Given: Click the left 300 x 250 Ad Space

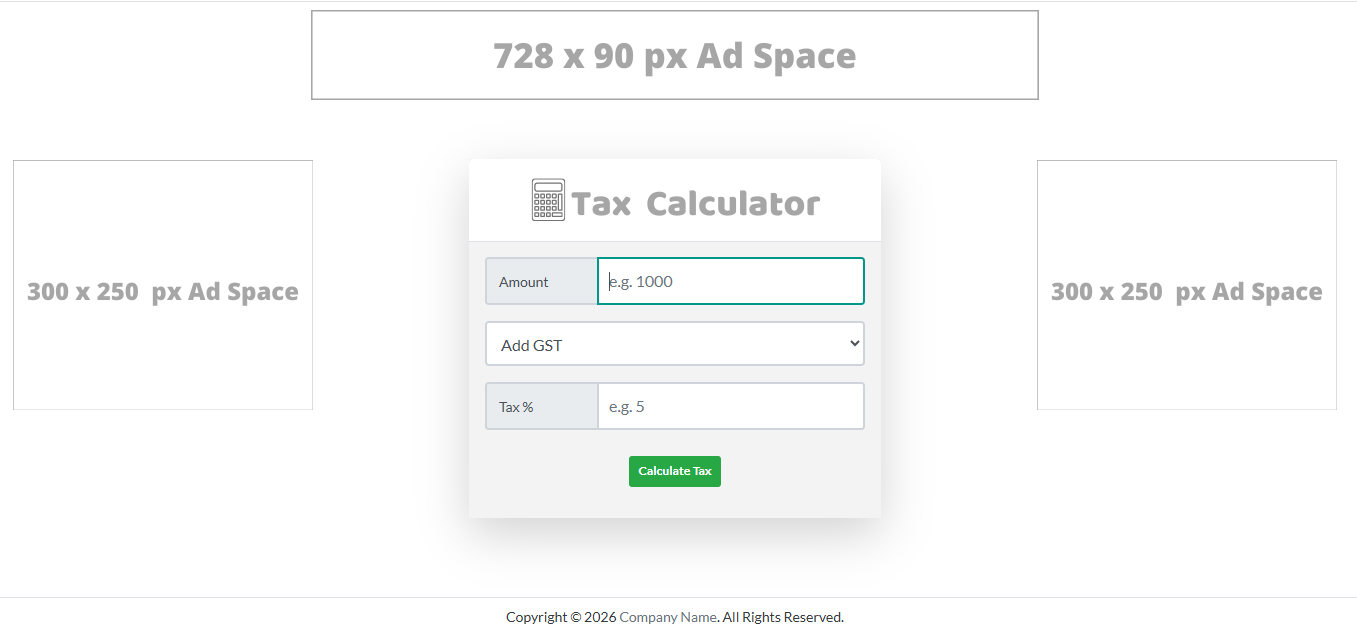Looking at the screenshot, I should (162, 284).
